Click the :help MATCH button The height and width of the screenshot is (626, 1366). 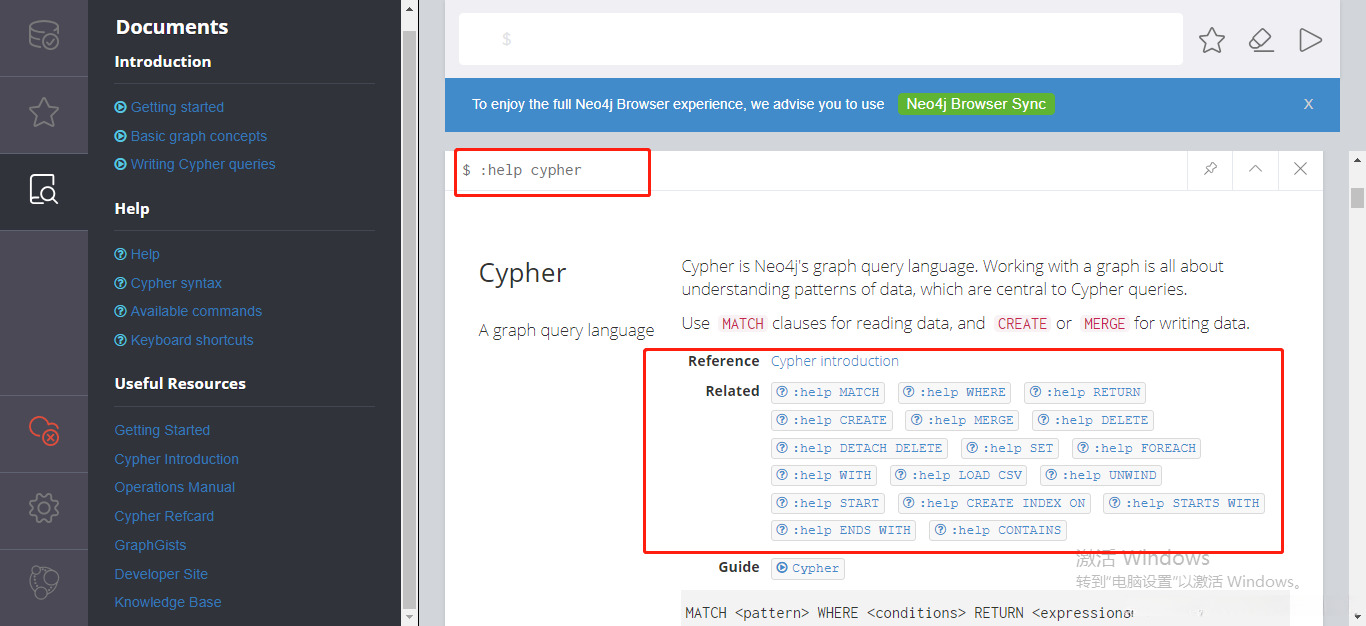pos(828,392)
